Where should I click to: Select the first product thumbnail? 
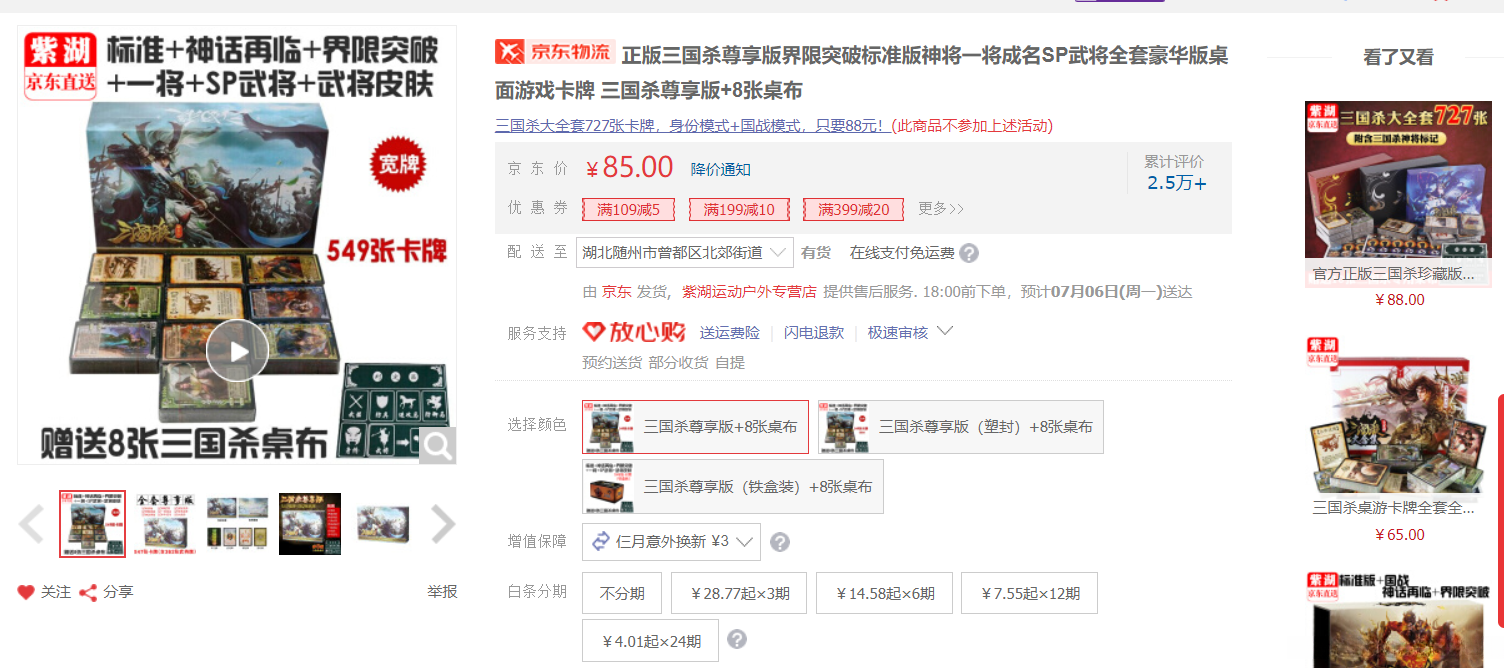point(93,524)
